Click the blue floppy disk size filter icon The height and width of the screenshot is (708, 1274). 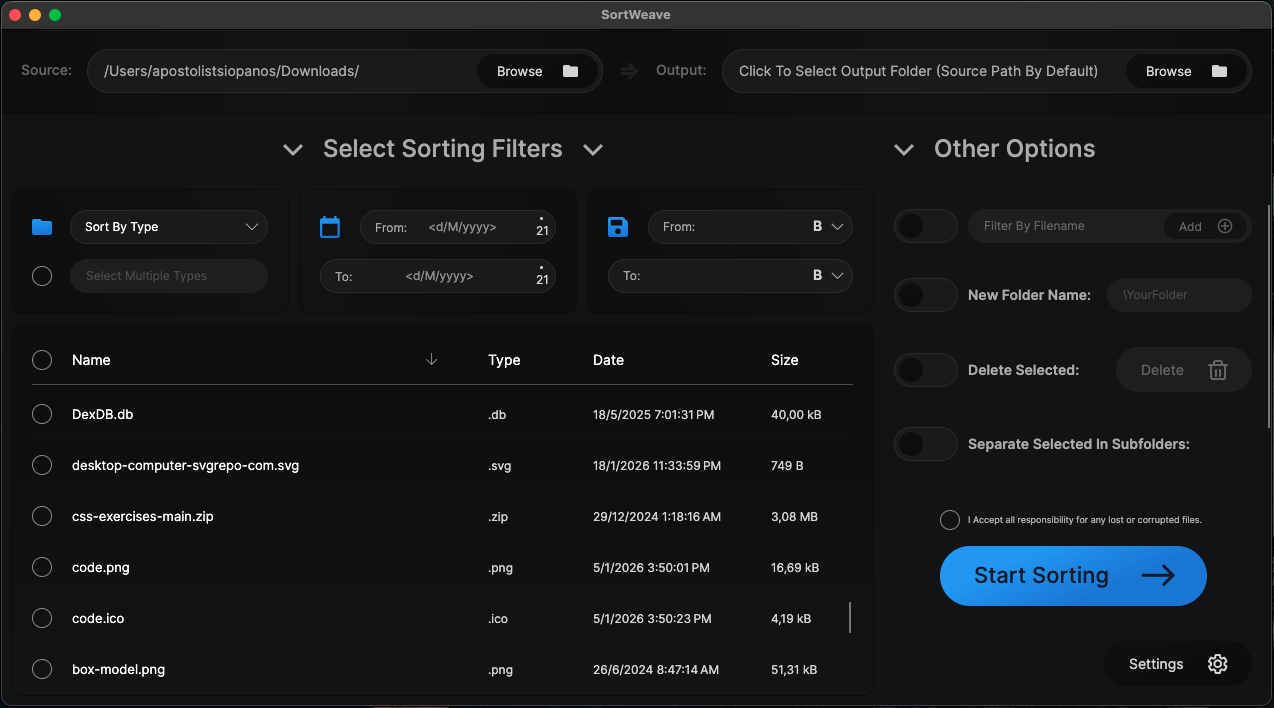coord(618,227)
